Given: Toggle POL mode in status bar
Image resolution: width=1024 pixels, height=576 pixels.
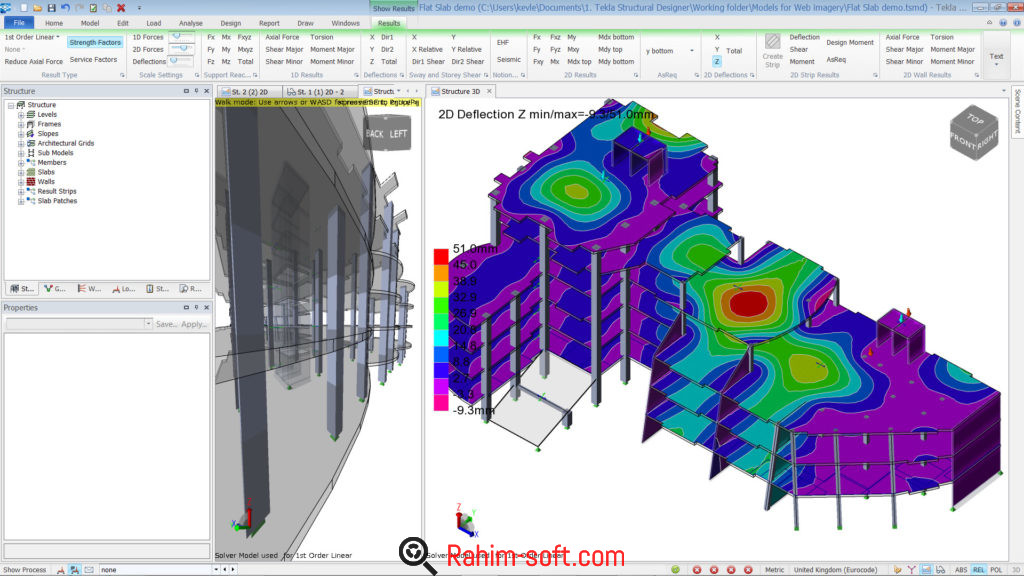Looking at the screenshot, I should [x=996, y=569].
